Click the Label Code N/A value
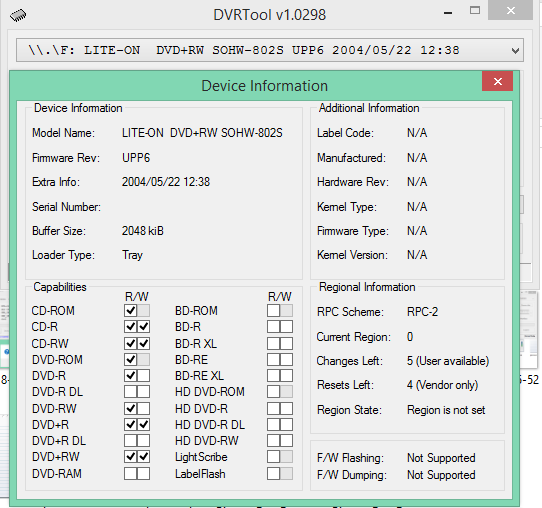 [417, 133]
